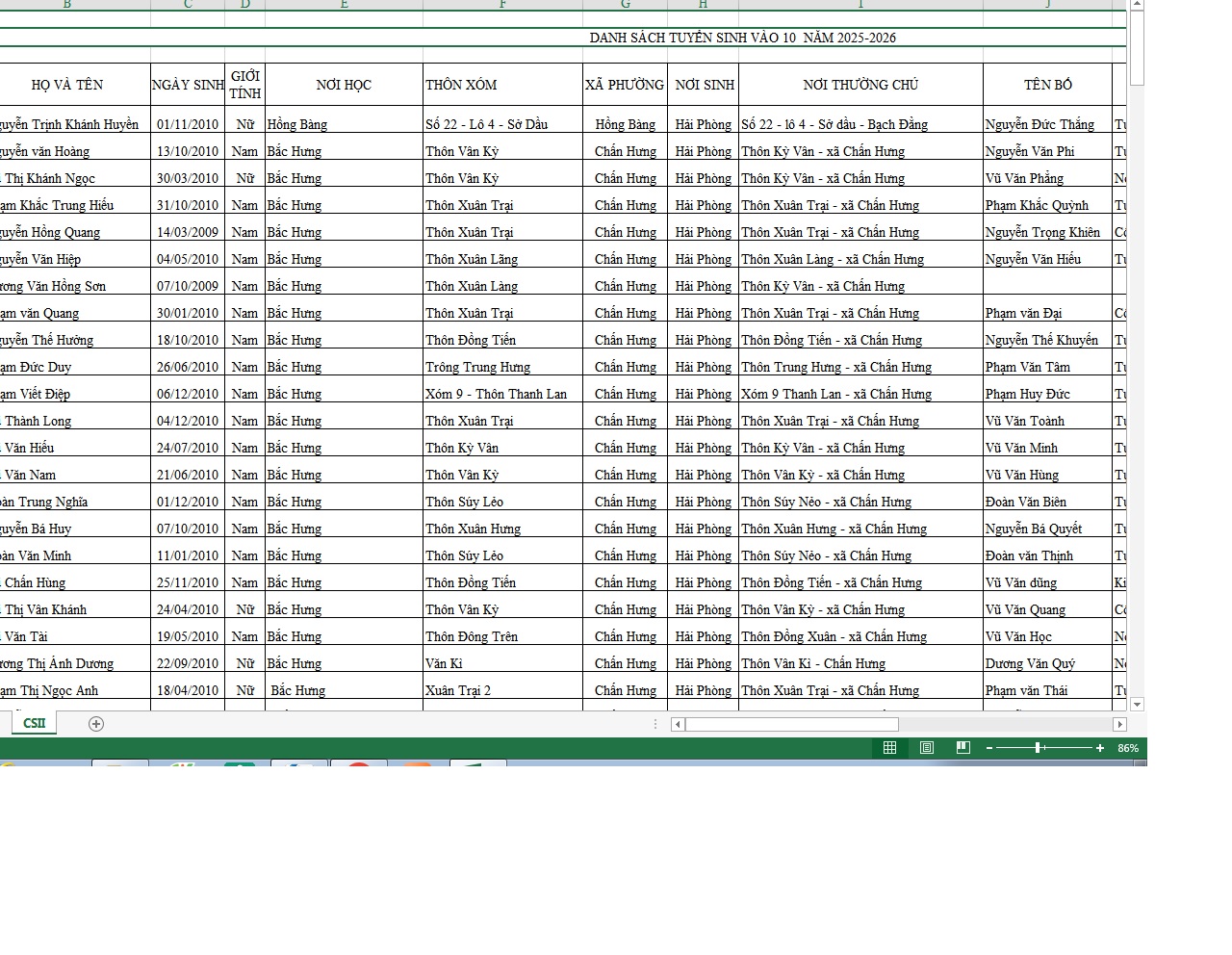Click the zoom out minus icon

(x=988, y=748)
